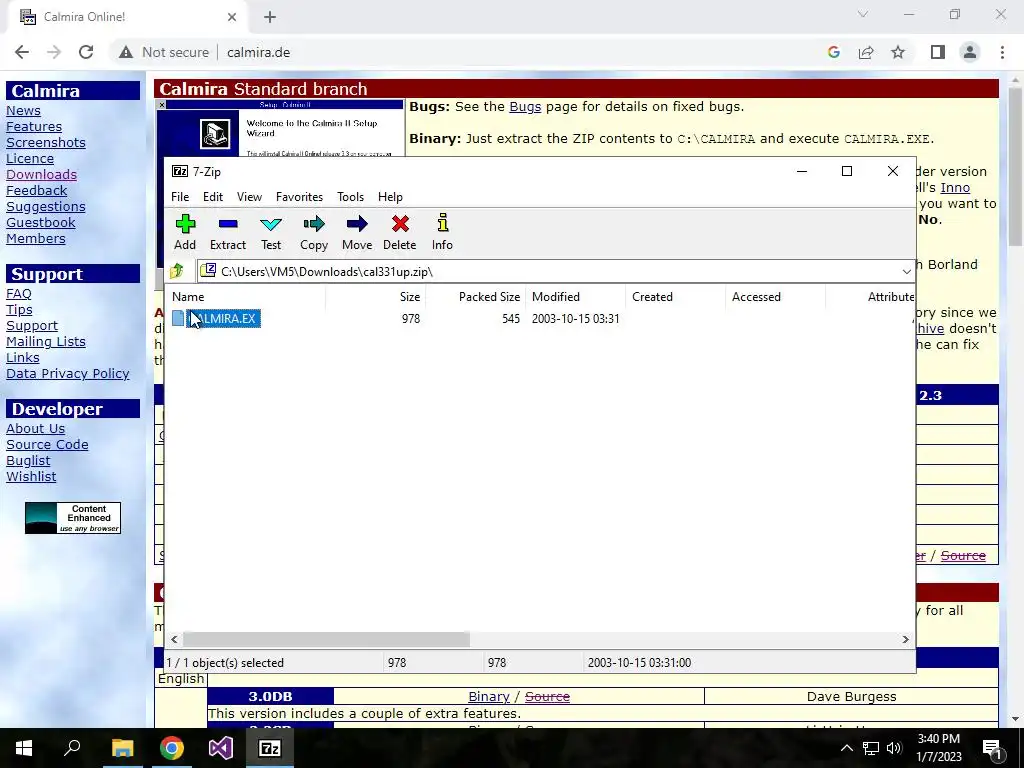Viewport: 1024px width, 768px height.
Task: Open a new Chrome tab
Action: coord(270,18)
